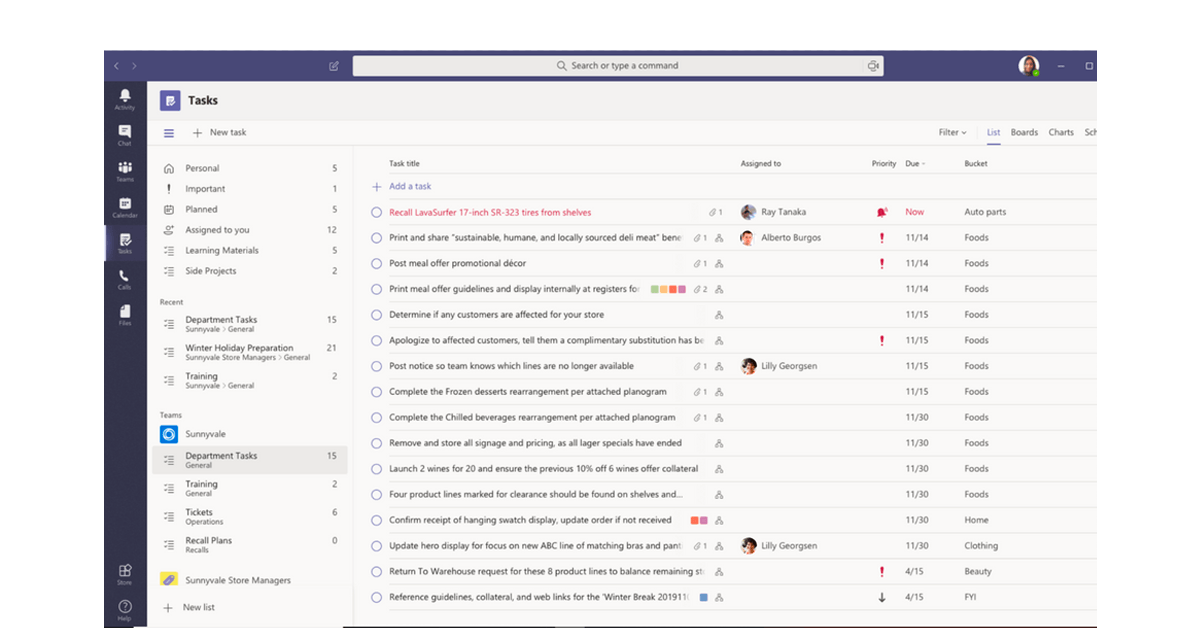1200x628 pixels.
Task: Click the Sunnyvale team icon
Action: [169, 434]
